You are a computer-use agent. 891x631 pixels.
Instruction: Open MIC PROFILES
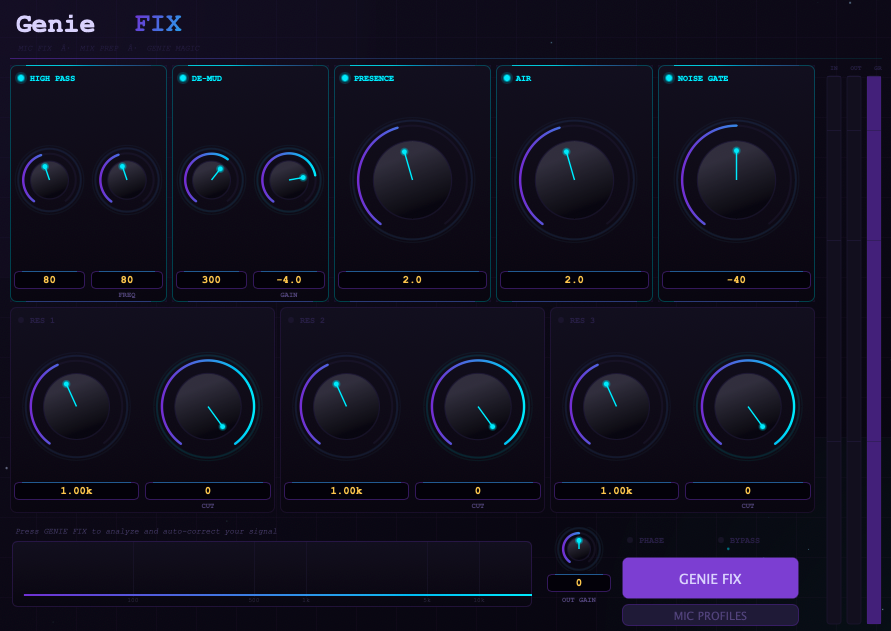tap(710, 616)
